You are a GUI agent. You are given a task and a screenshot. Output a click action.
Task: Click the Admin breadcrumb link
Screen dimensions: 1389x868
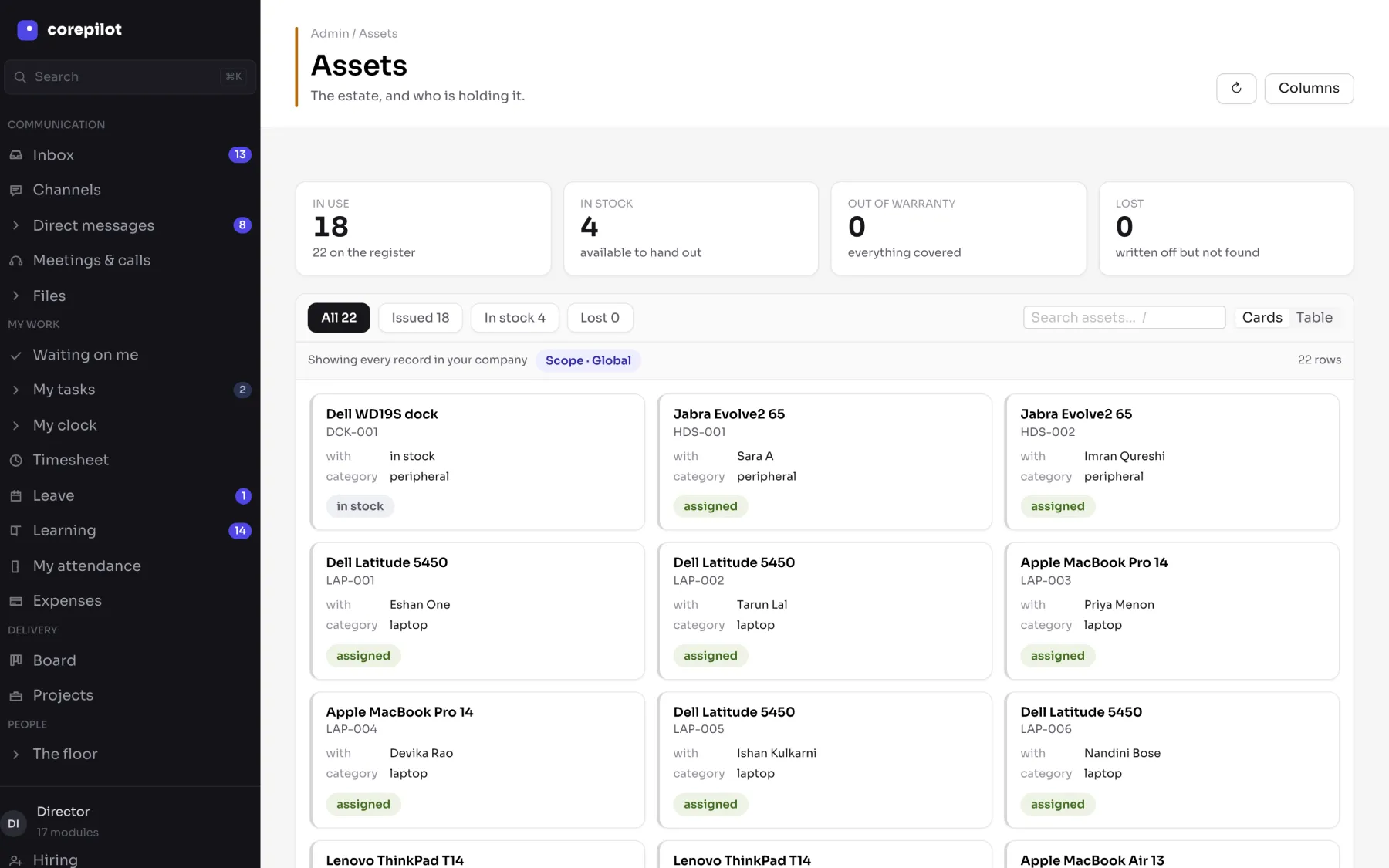330,34
